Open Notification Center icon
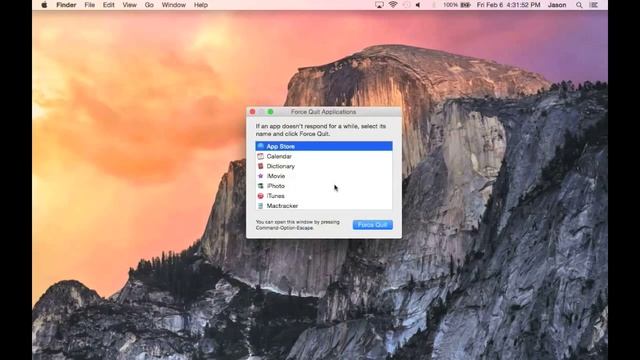This screenshot has width=640, height=360. click(594, 5)
